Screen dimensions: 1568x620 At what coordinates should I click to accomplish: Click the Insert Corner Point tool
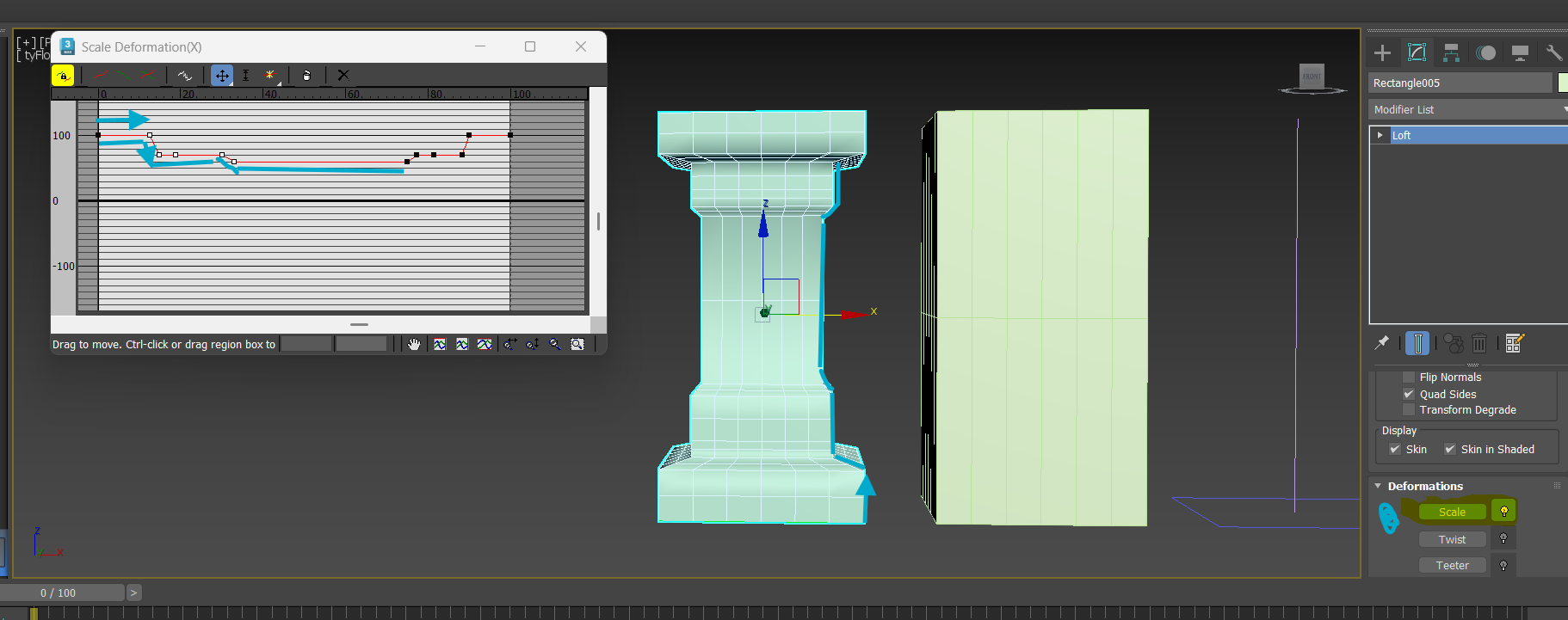tap(270, 76)
